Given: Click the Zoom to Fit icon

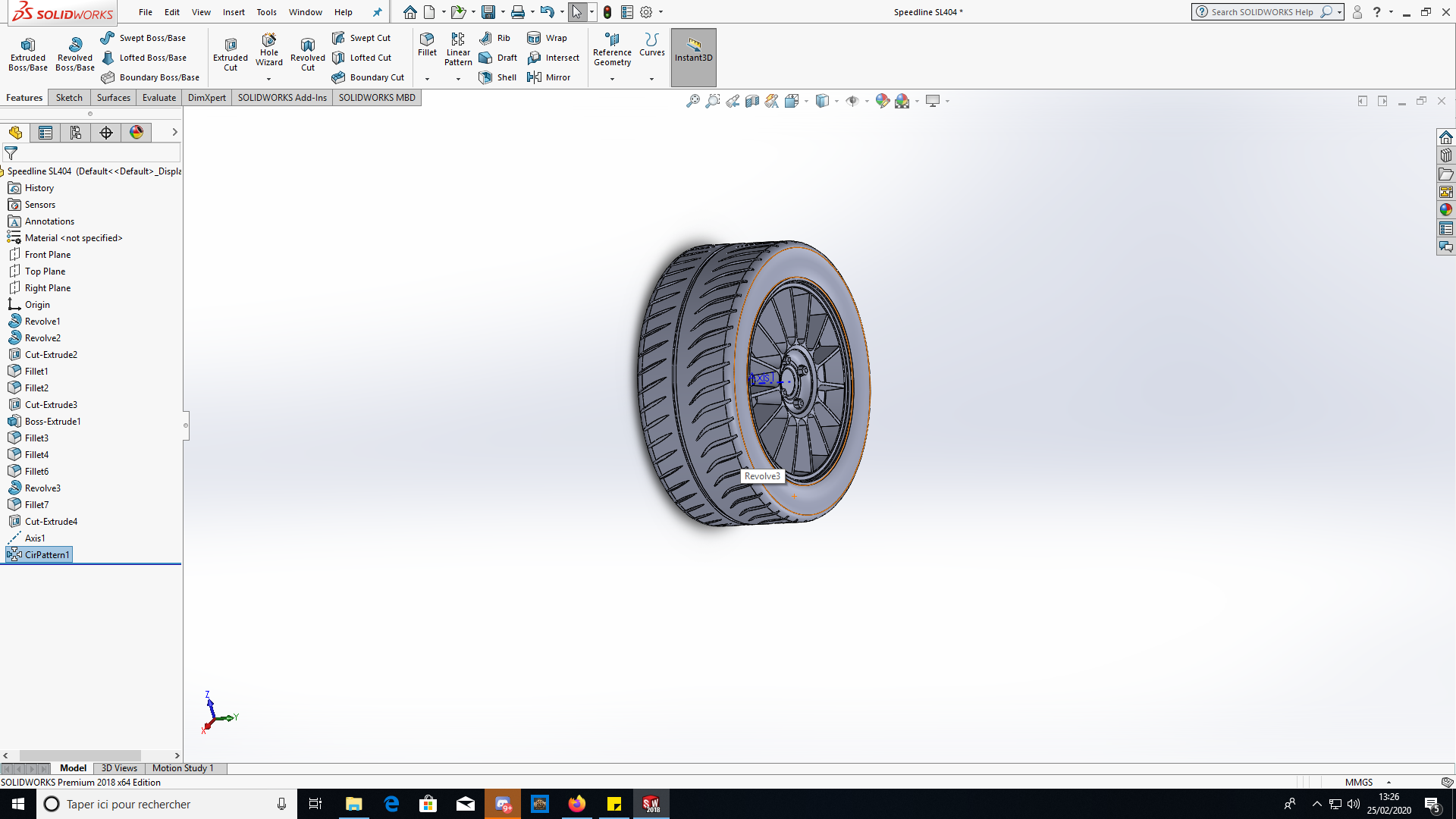Looking at the screenshot, I should click(692, 101).
